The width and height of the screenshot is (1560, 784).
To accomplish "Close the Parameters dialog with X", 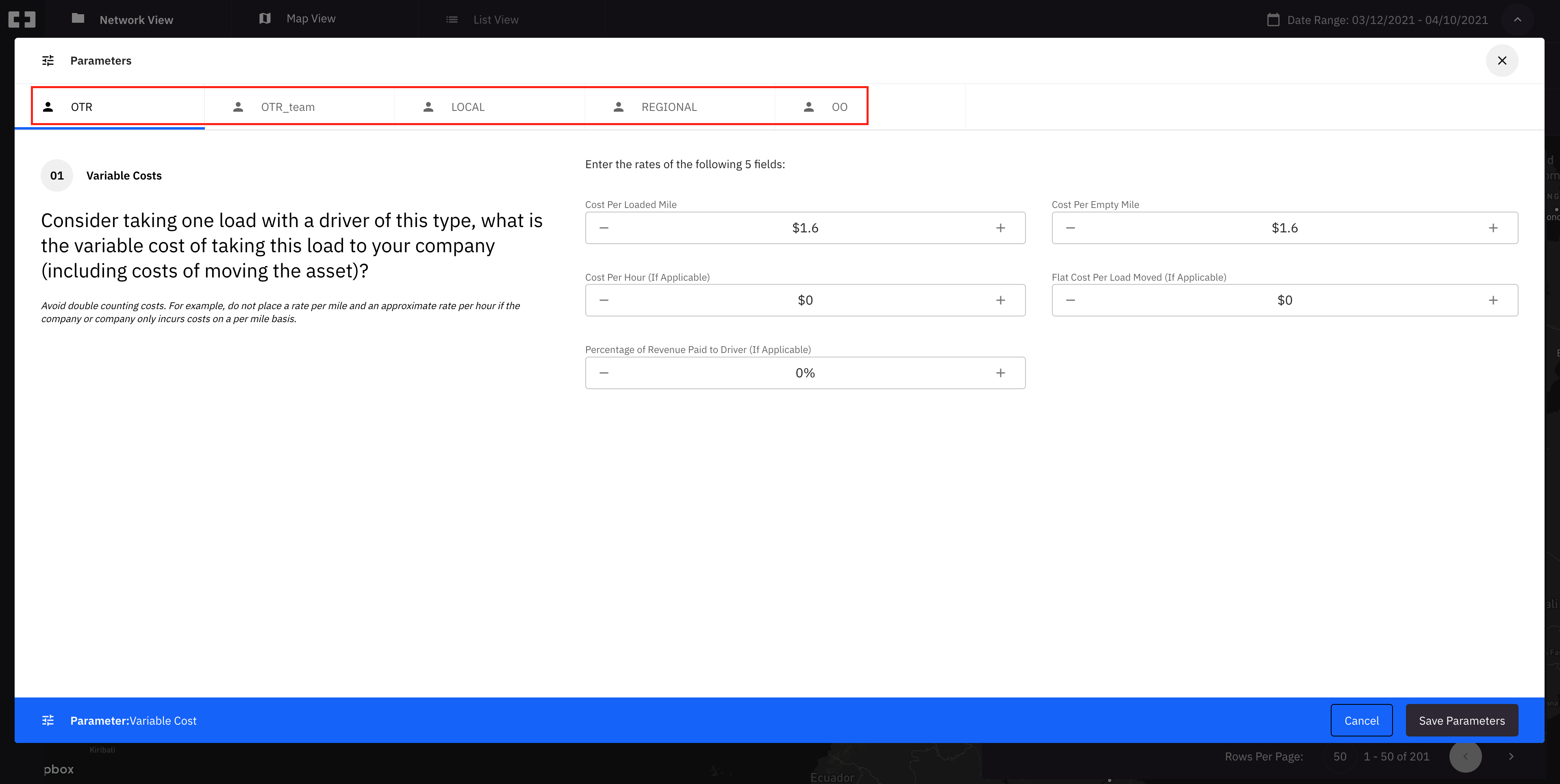I will pos(1502,61).
